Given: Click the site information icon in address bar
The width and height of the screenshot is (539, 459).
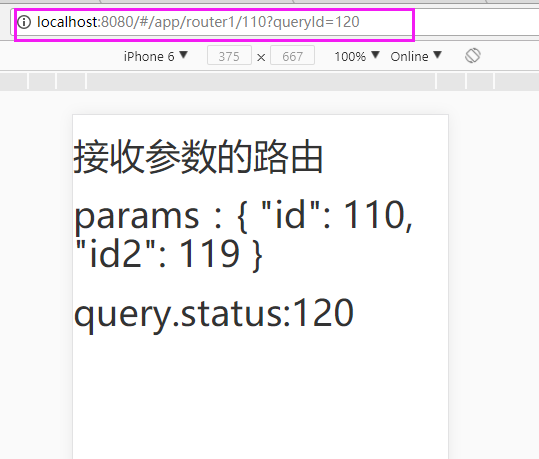Looking at the screenshot, I should coord(24,22).
